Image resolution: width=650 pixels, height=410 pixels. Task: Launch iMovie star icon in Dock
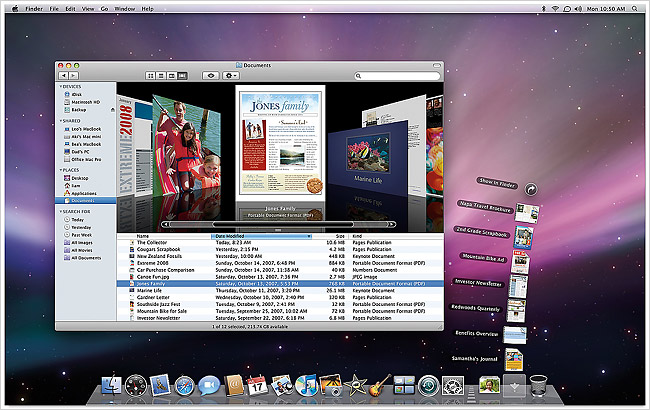pos(355,385)
